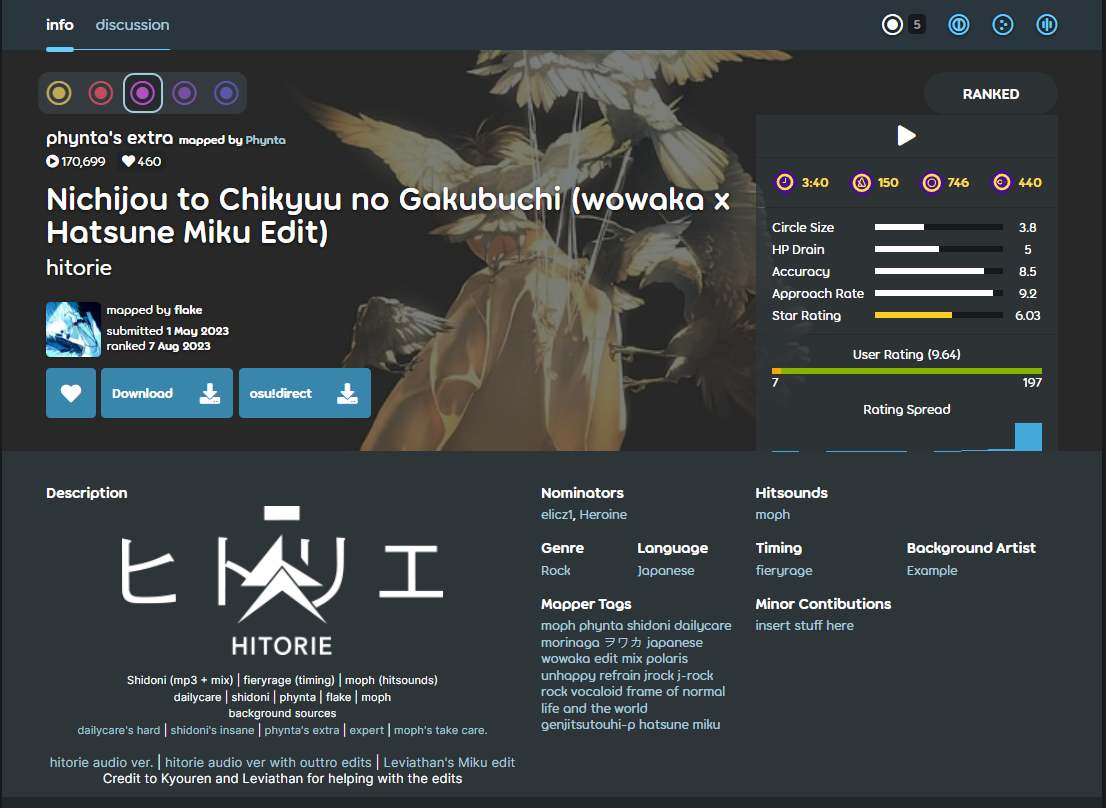Open nominator elicz1's profile
This screenshot has width=1106, height=808.
click(x=557, y=515)
